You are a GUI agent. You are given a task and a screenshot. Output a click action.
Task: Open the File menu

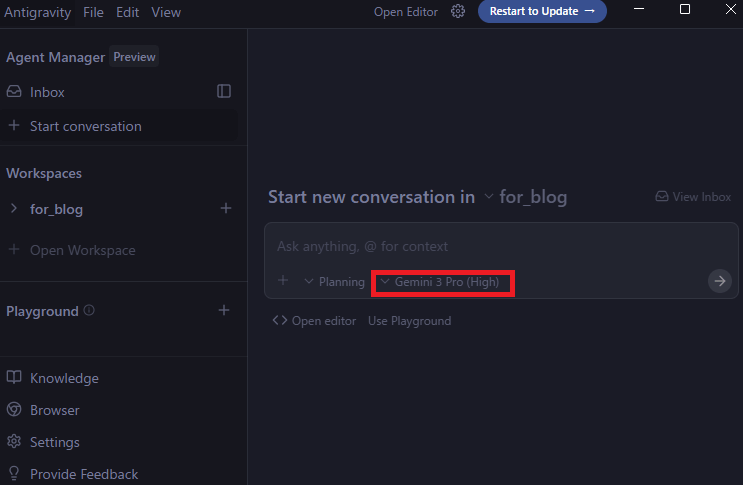click(93, 12)
